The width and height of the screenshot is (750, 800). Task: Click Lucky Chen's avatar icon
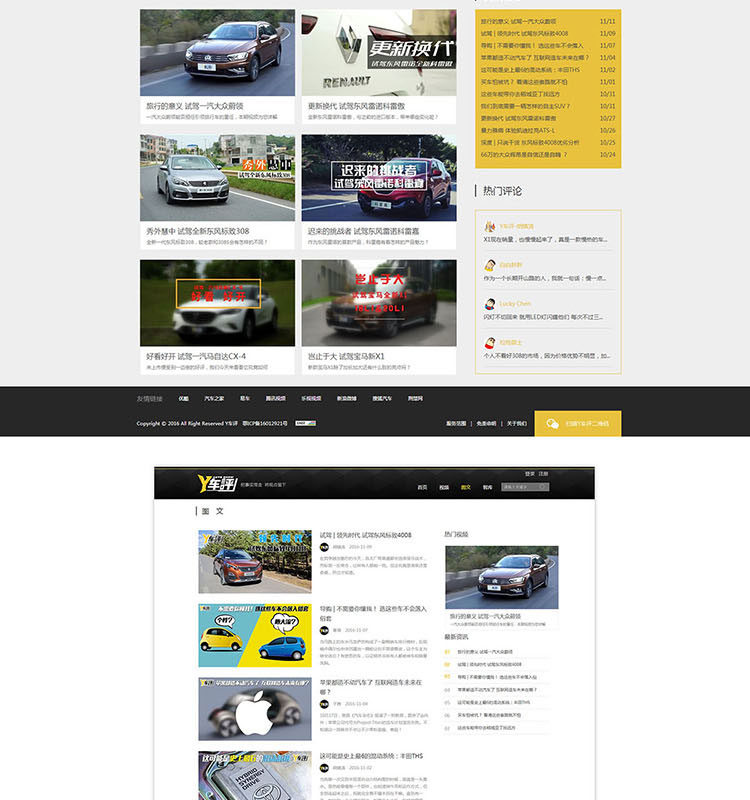point(490,304)
